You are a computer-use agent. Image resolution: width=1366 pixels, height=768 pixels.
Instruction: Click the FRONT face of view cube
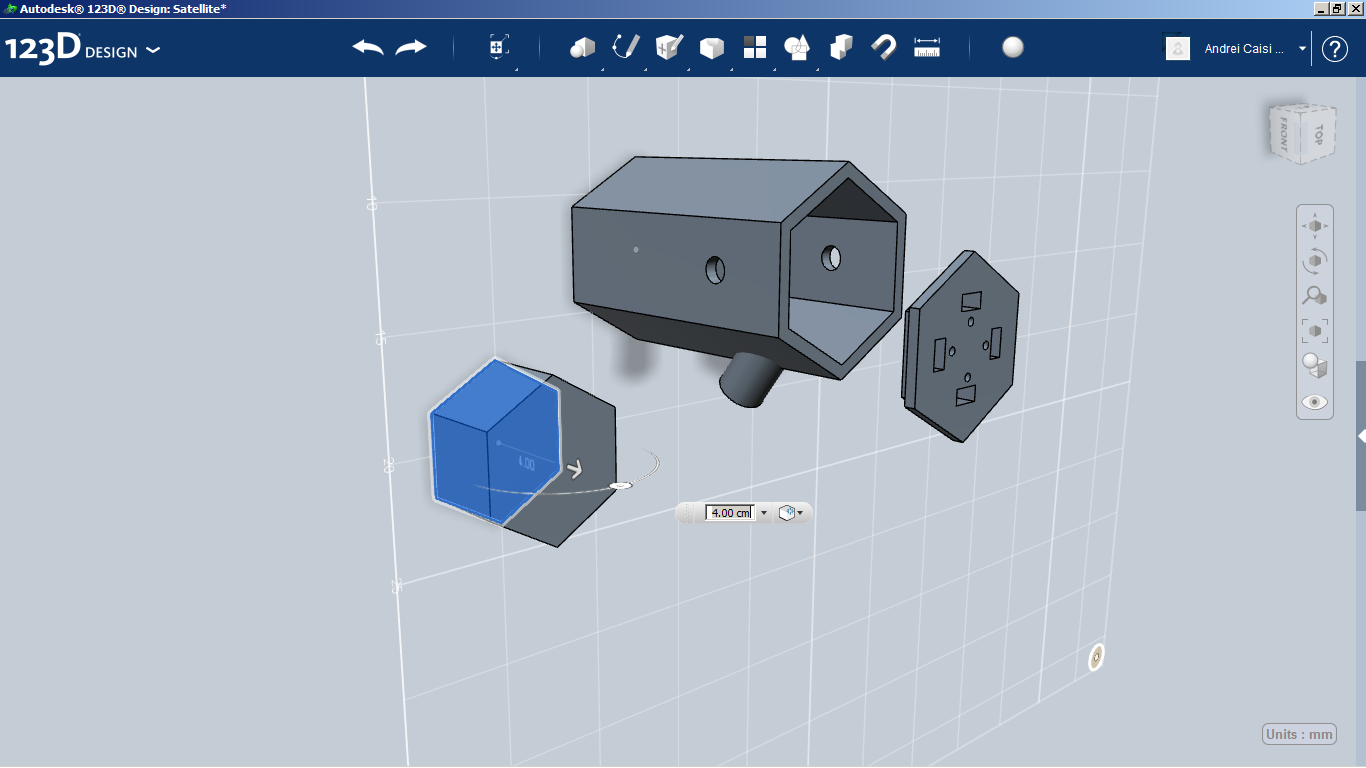tap(1283, 132)
